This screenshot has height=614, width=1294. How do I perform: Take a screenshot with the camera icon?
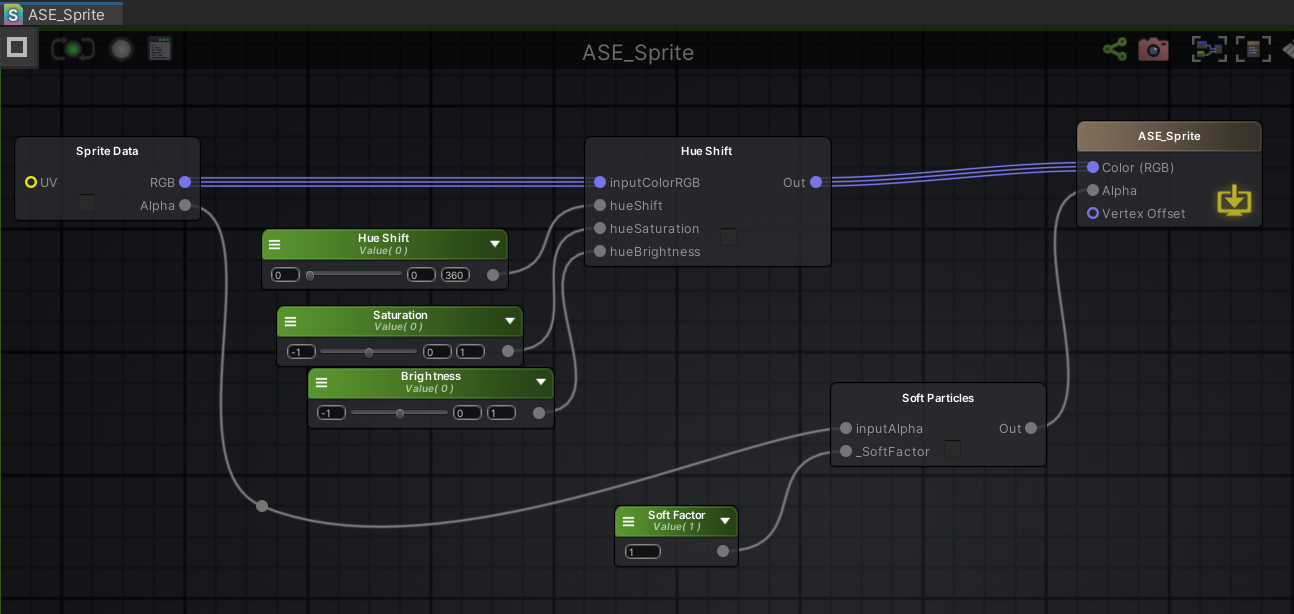[1153, 48]
